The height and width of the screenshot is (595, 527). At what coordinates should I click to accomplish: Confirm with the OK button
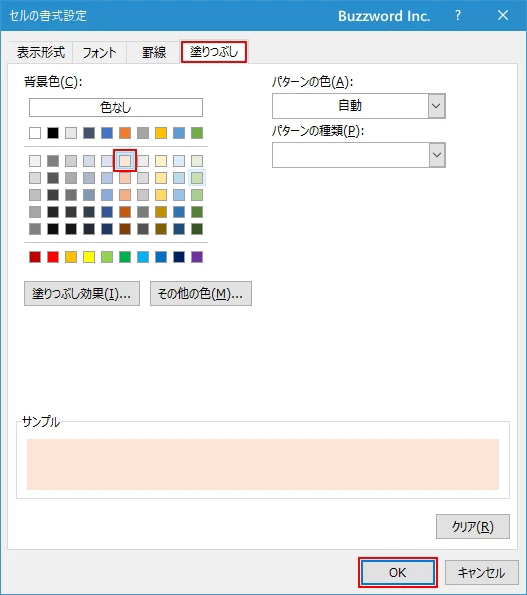398,572
